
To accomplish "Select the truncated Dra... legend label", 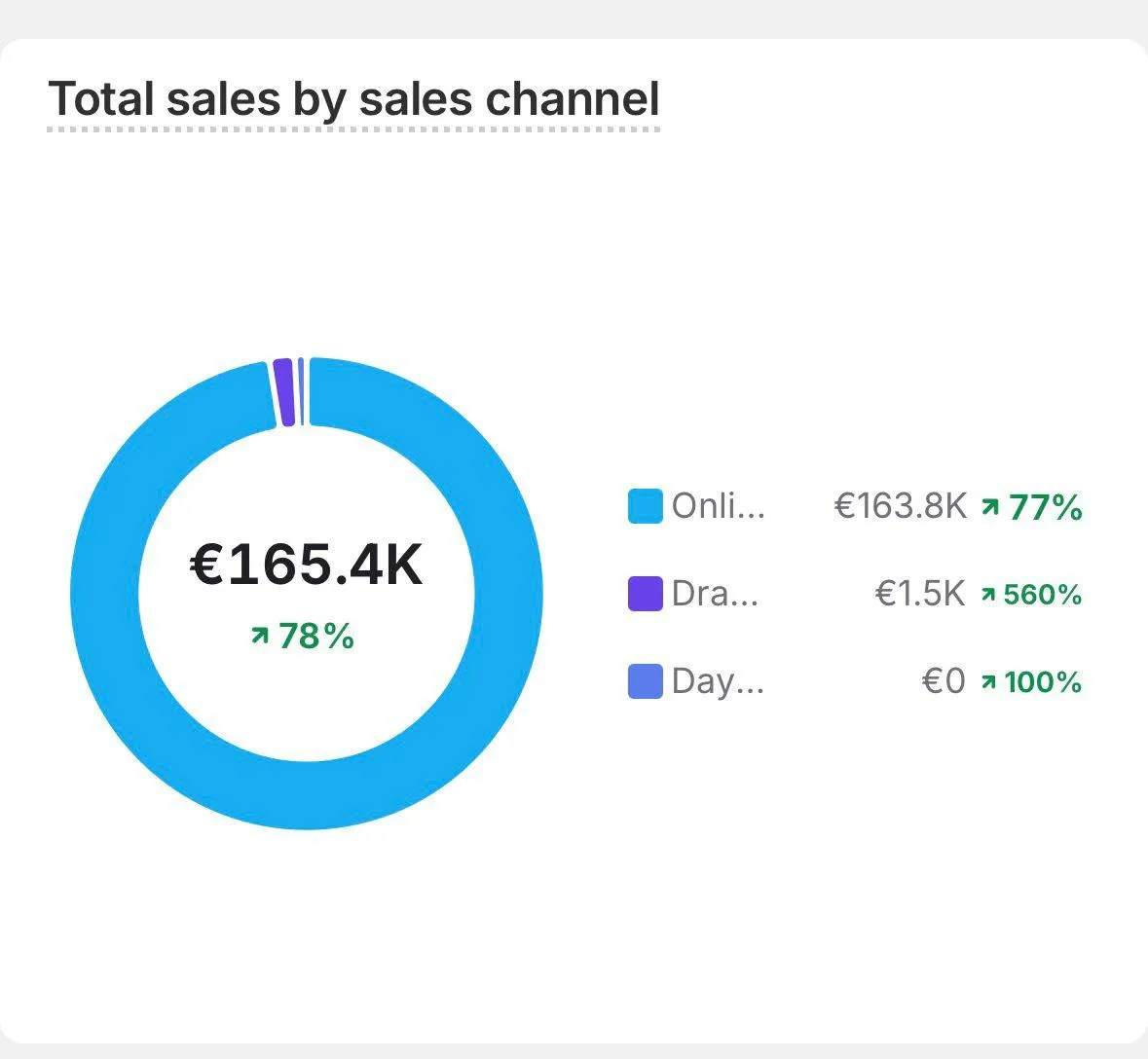I will point(716,594).
